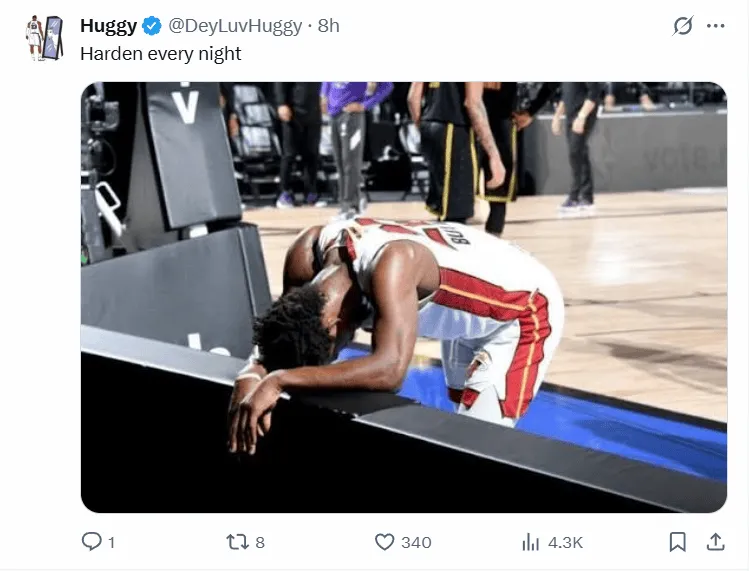Bookmark this Huggy post
750x571 pixels.
coord(678,542)
